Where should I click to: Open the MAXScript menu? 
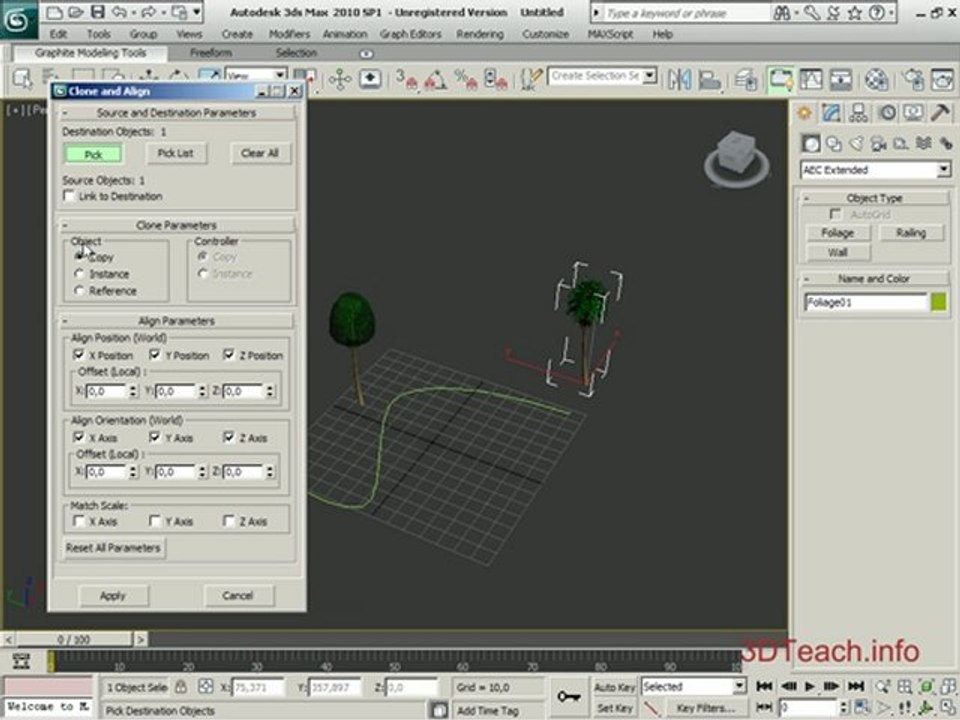click(610, 34)
